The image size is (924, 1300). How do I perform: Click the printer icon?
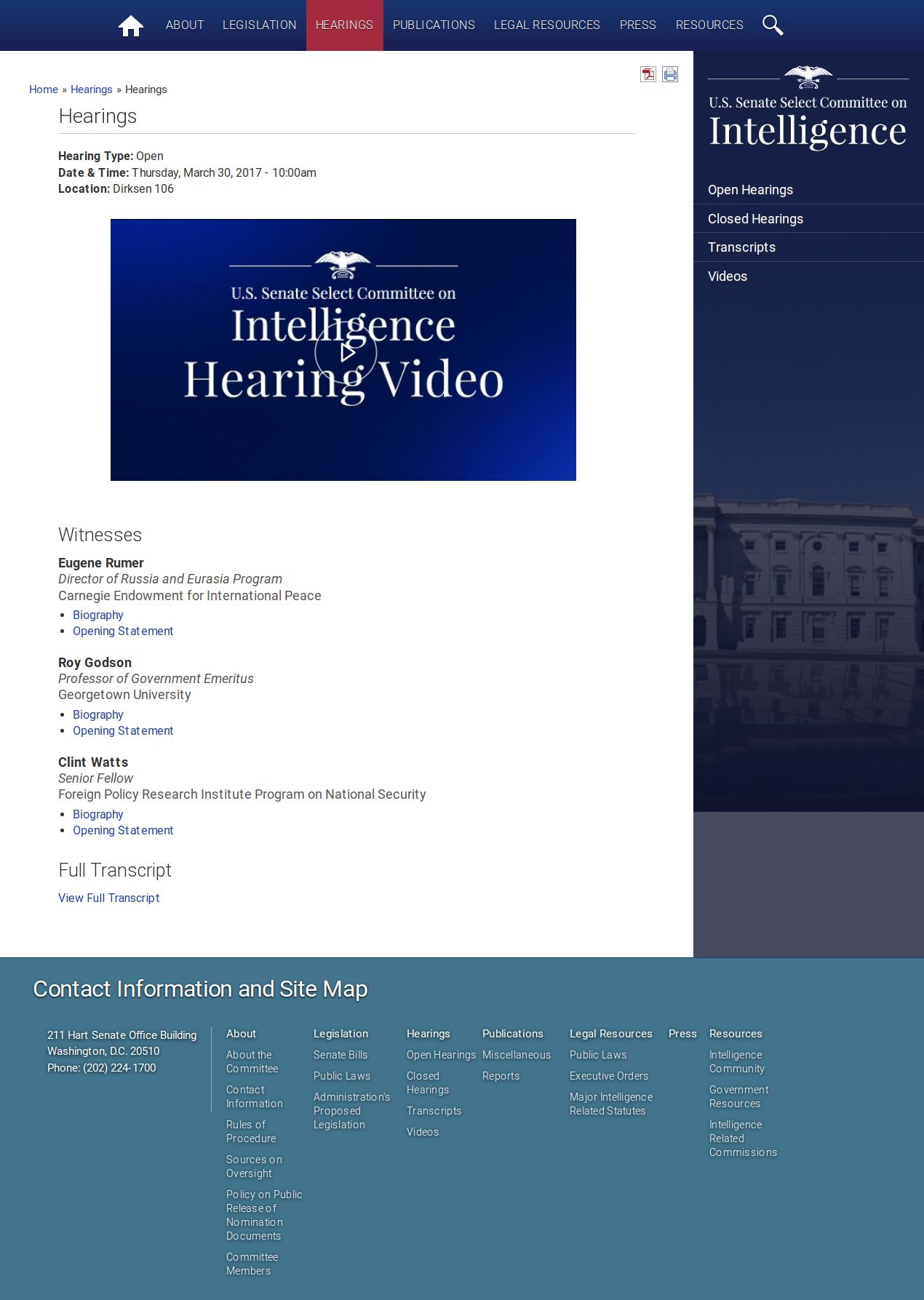670,74
